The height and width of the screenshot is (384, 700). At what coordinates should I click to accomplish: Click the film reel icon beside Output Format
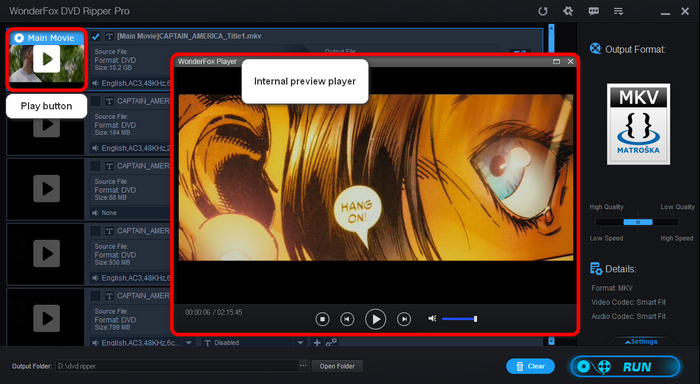point(595,48)
